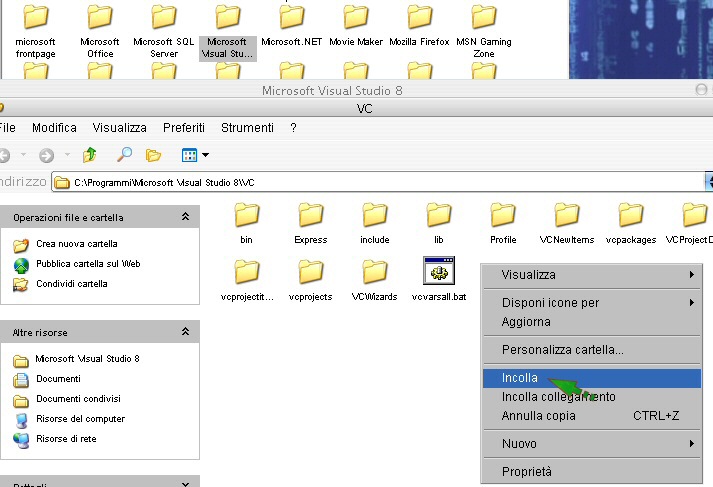
Task: Open the Strumenti menu
Action: click(x=247, y=128)
